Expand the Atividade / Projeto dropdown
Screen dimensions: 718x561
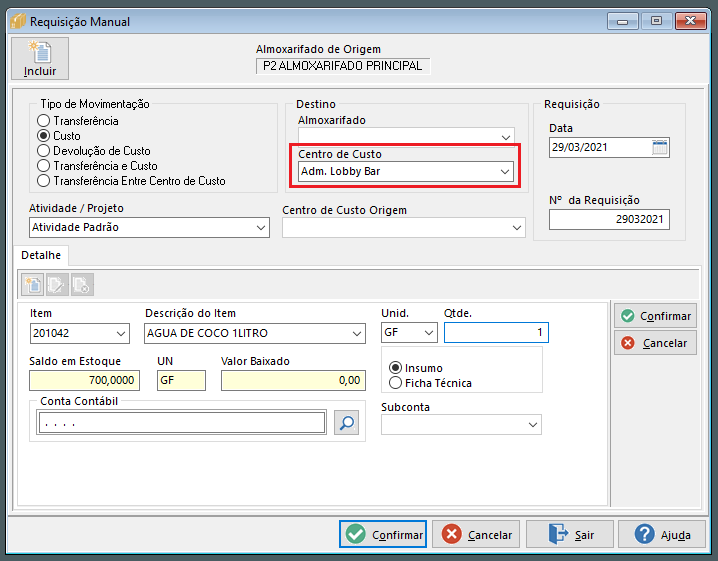click(261, 228)
